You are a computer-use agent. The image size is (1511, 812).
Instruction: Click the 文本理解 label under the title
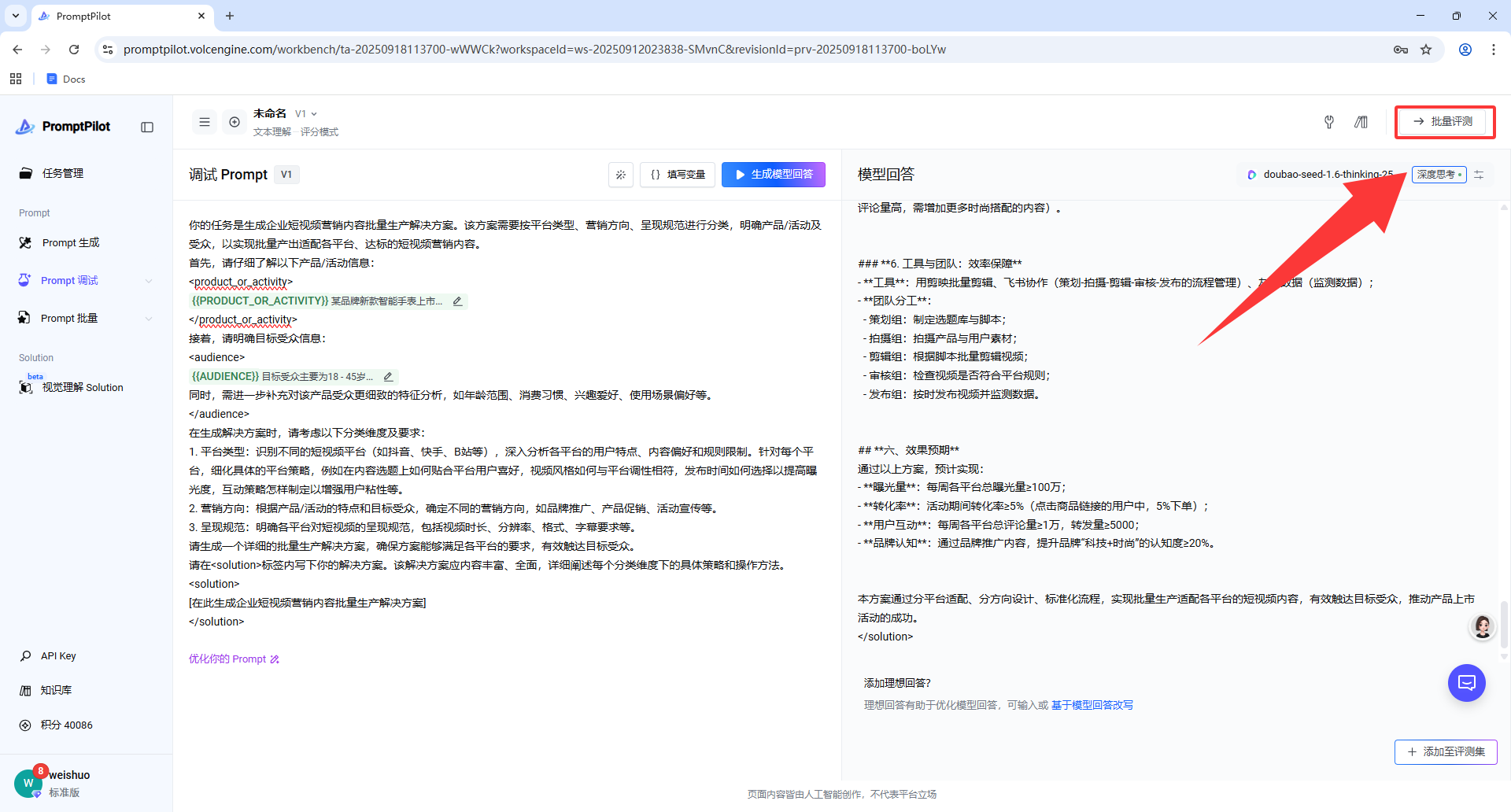272,132
